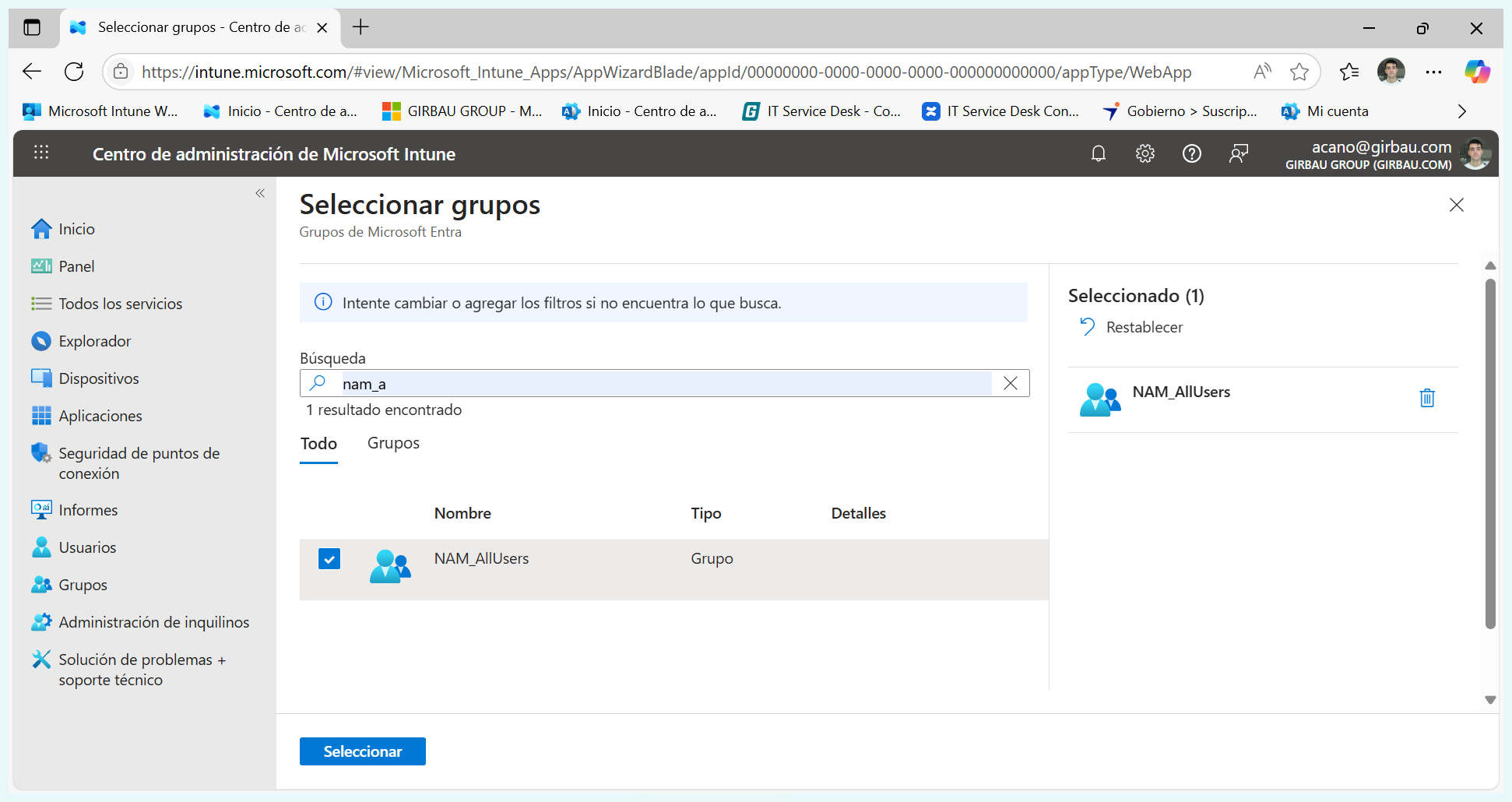Click the notifications bell icon
Viewport: 1512px width, 802px height.
[x=1098, y=153]
